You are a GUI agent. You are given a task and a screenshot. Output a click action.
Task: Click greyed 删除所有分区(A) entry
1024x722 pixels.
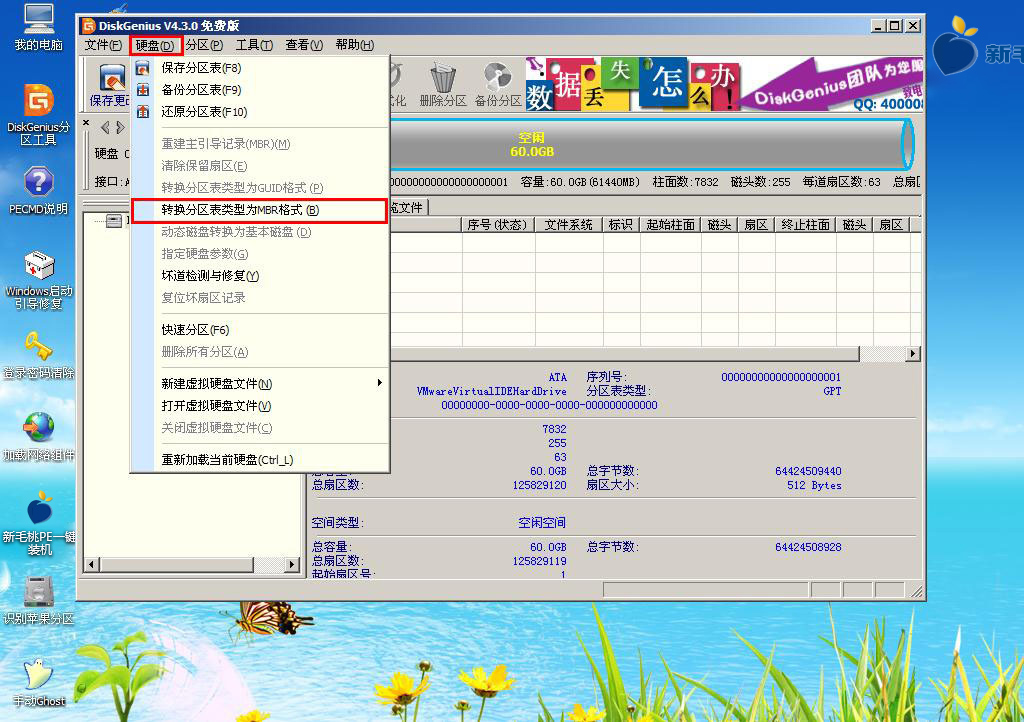tap(260, 352)
